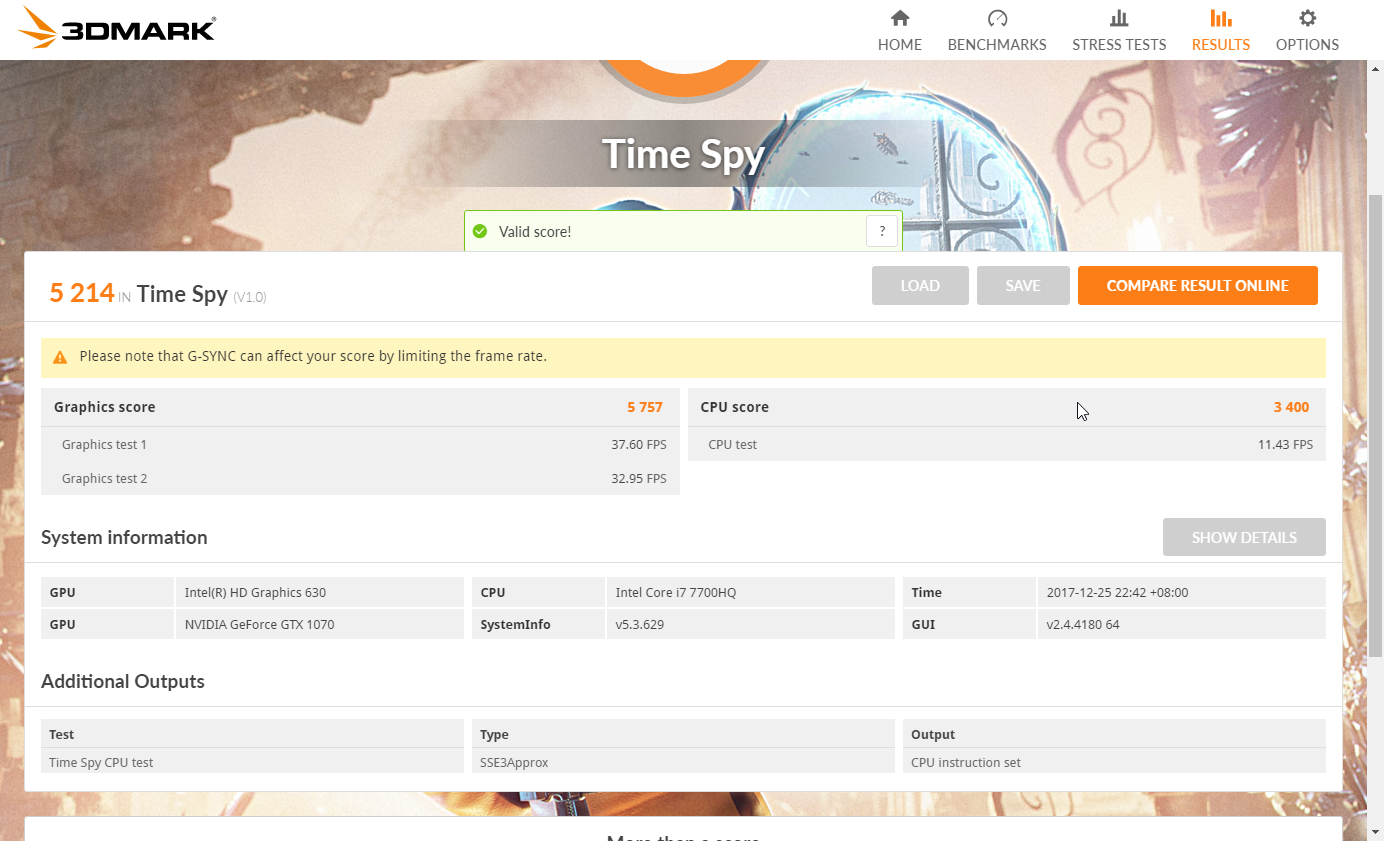Open the OPTIONS tab label

point(1307,45)
